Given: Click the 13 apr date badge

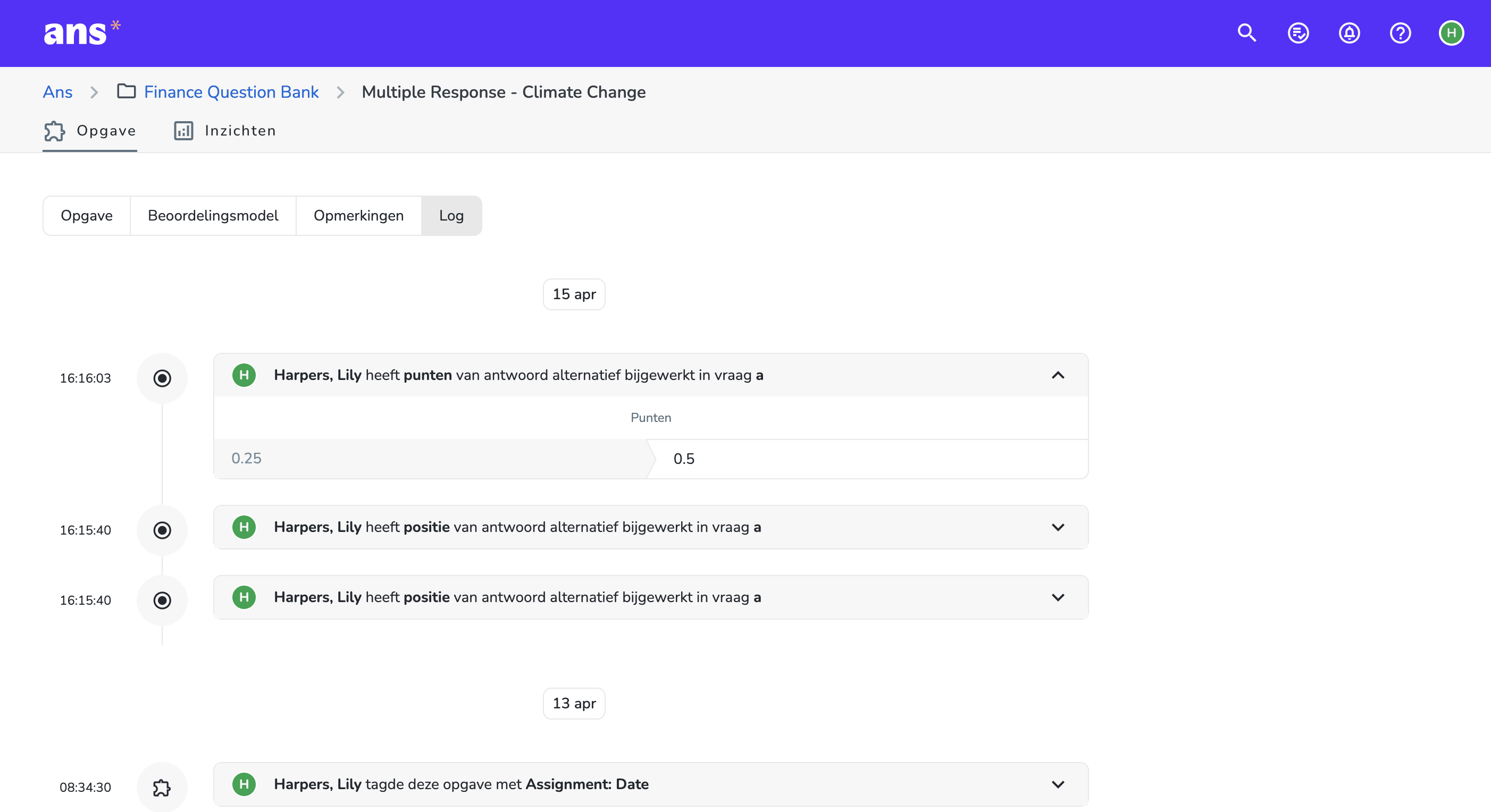Looking at the screenshot, I should click(574, 703).
